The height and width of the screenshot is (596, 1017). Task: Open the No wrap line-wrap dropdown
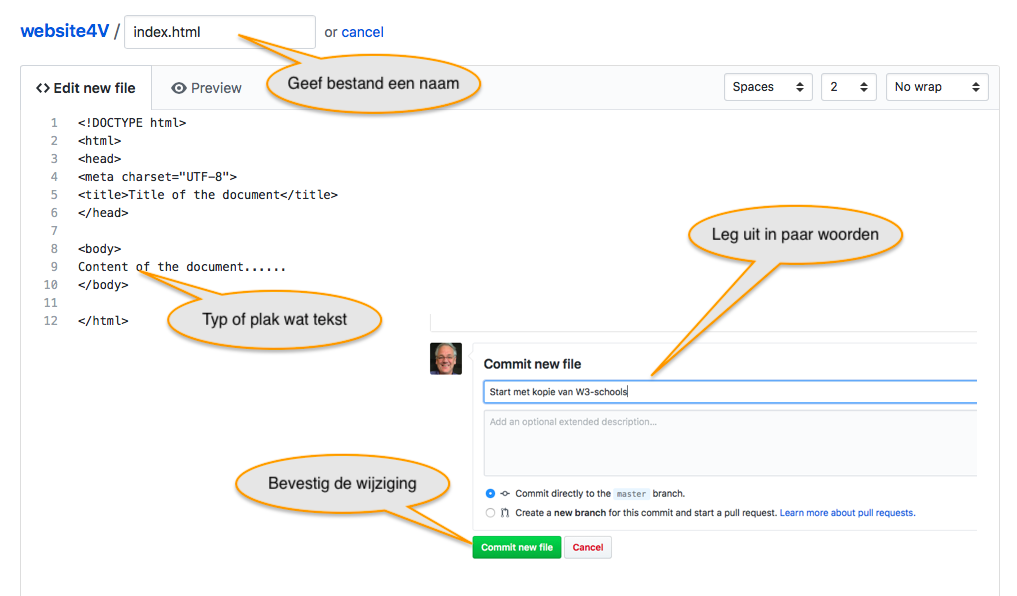tap(937, 87)
